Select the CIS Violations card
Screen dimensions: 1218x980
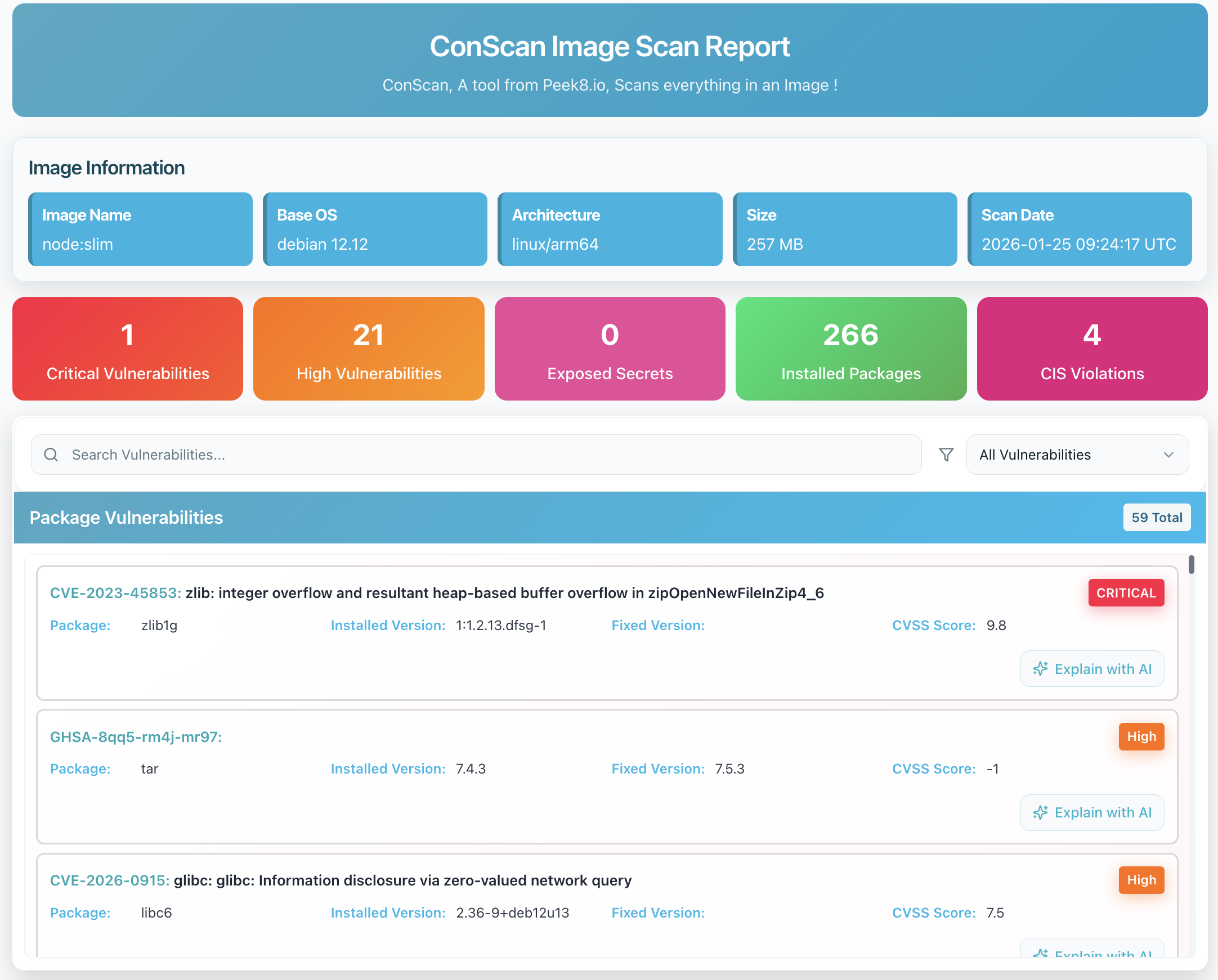pos(1091,349)
